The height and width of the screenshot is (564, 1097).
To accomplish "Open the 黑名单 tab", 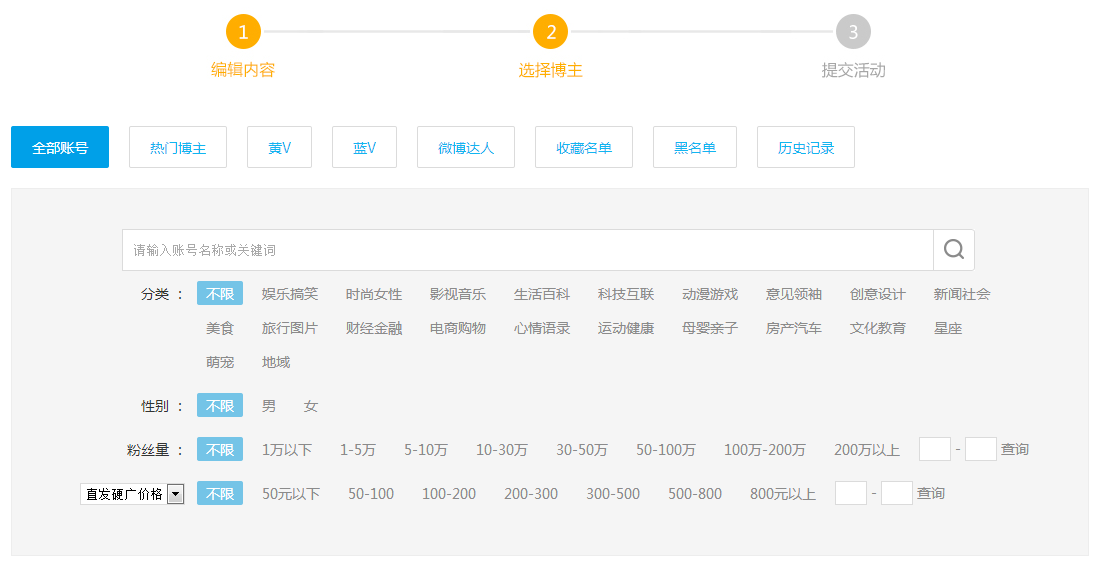I will (x=695, y=147).
